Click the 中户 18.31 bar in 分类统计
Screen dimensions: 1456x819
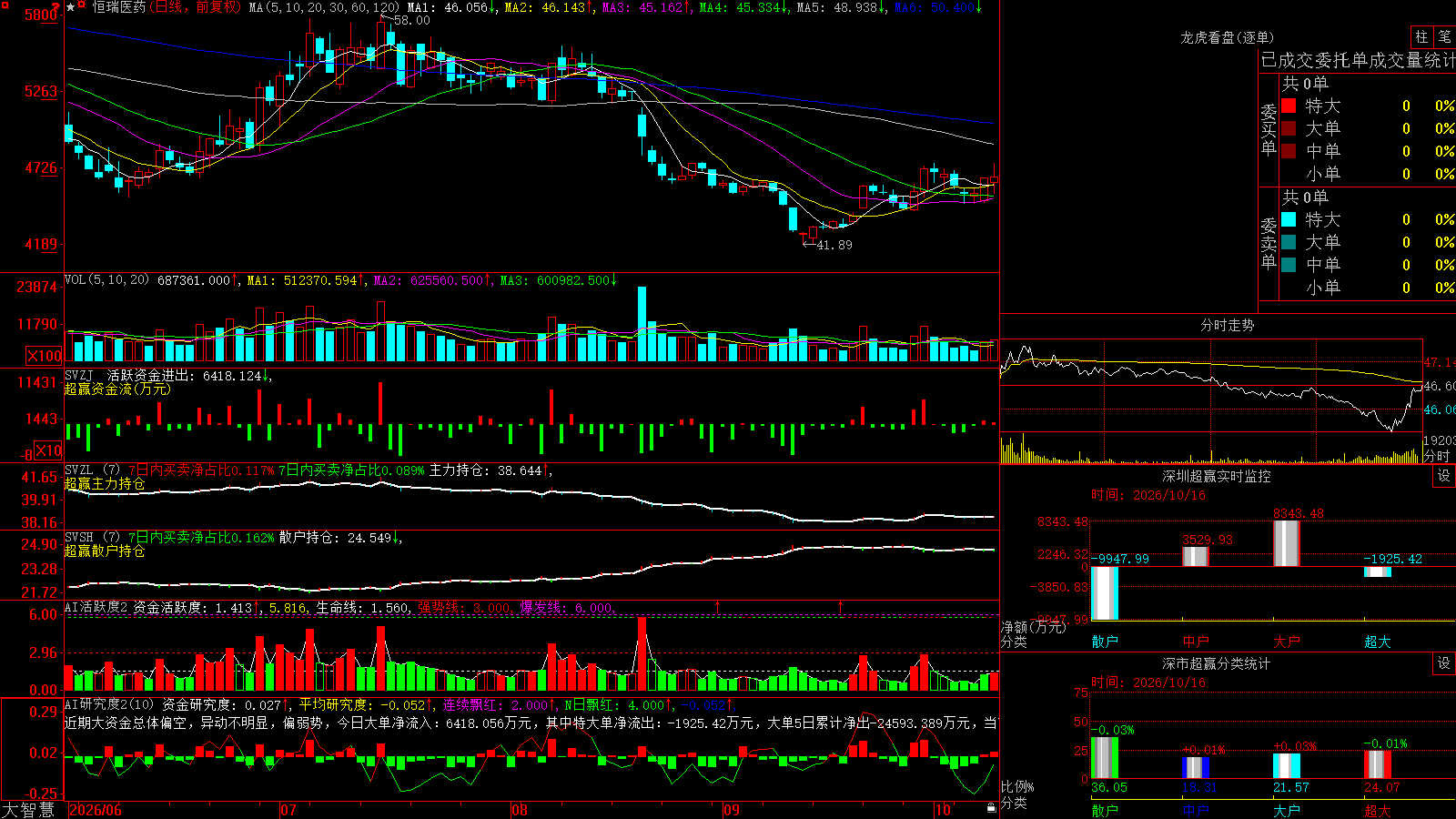(1196, 767)
